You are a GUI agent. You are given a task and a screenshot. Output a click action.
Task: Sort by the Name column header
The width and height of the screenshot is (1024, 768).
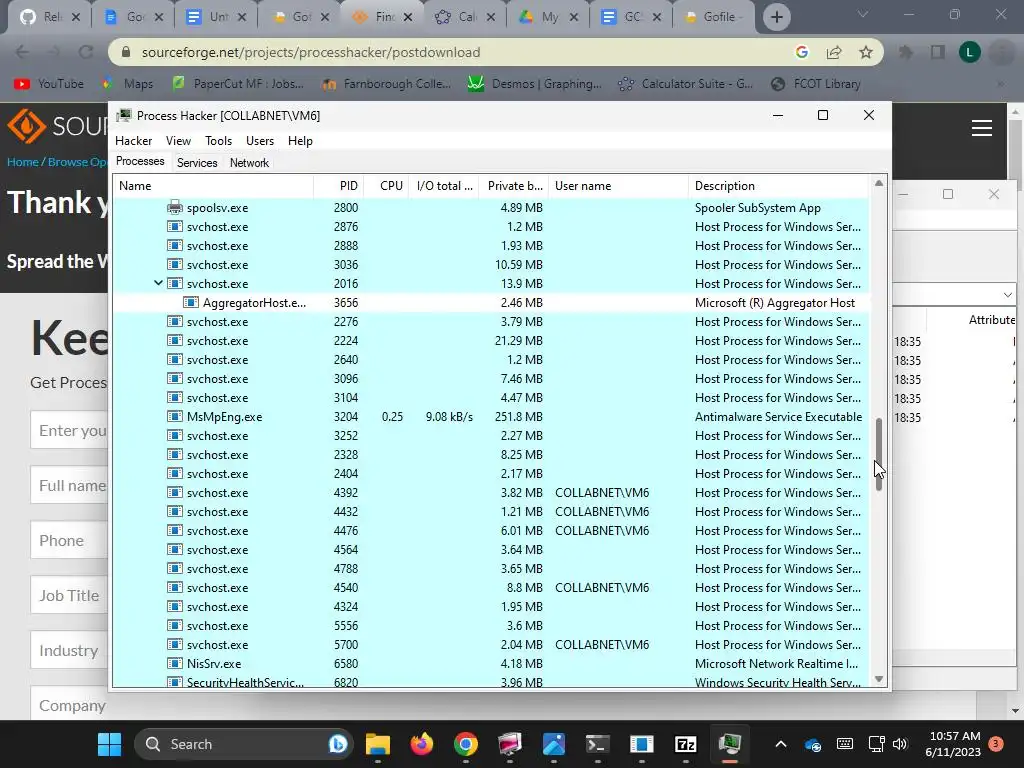coord(213,185)
